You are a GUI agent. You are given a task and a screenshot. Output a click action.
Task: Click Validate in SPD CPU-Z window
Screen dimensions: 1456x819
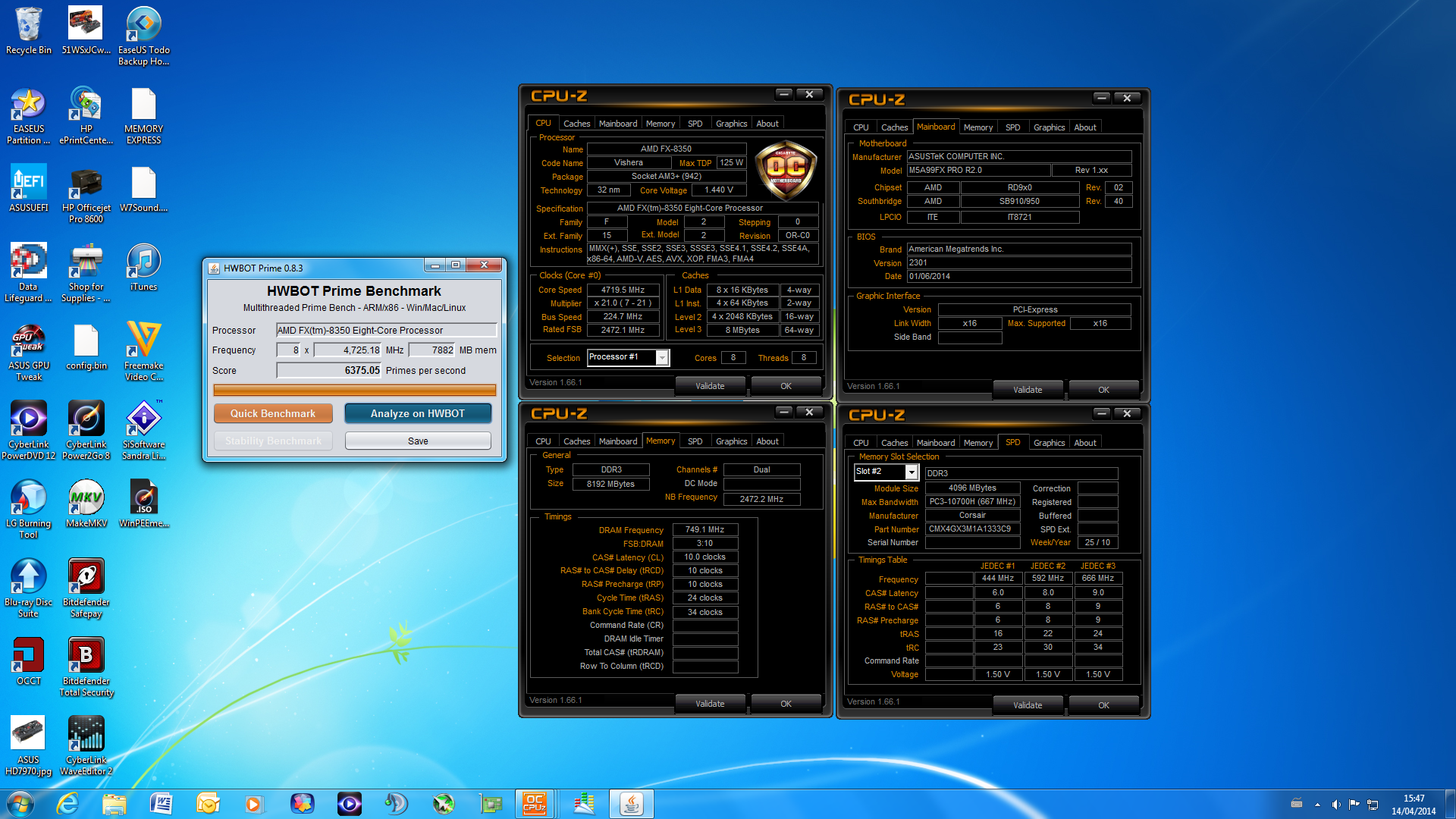[1028, 705]
